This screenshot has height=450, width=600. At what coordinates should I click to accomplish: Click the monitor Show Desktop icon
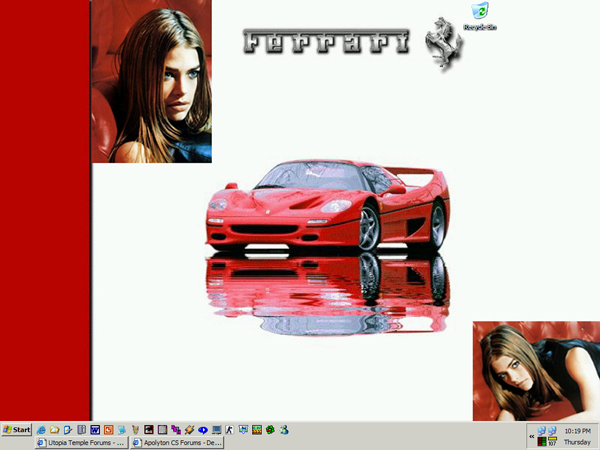(x=217, y=430)
